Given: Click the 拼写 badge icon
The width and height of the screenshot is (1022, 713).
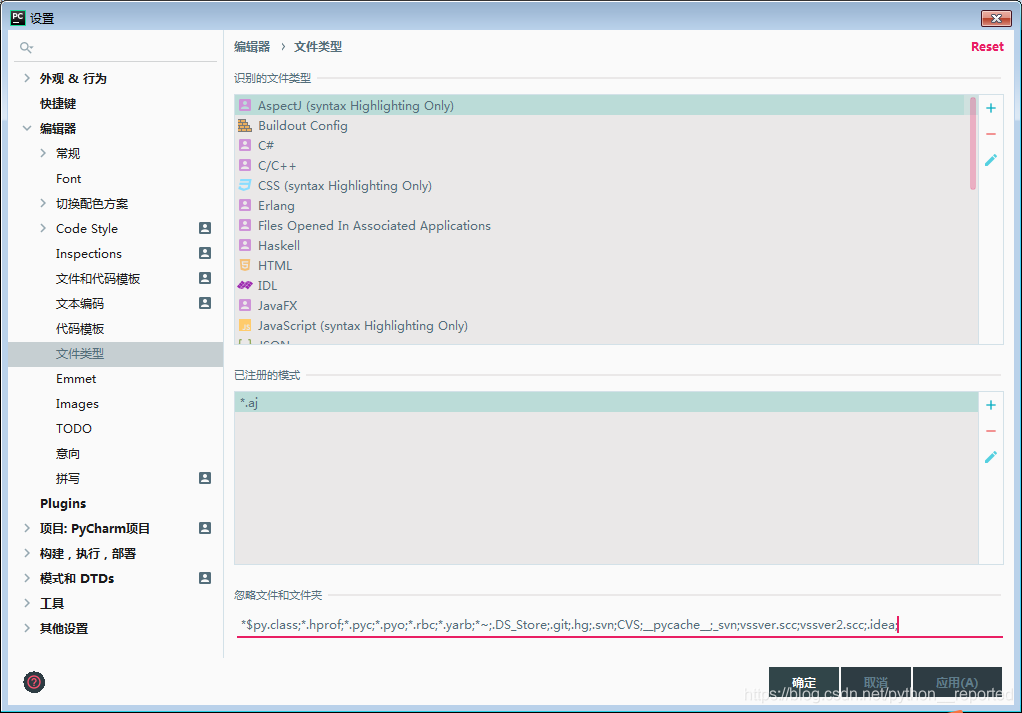Looking at the screenshot, I should [205, 478].
